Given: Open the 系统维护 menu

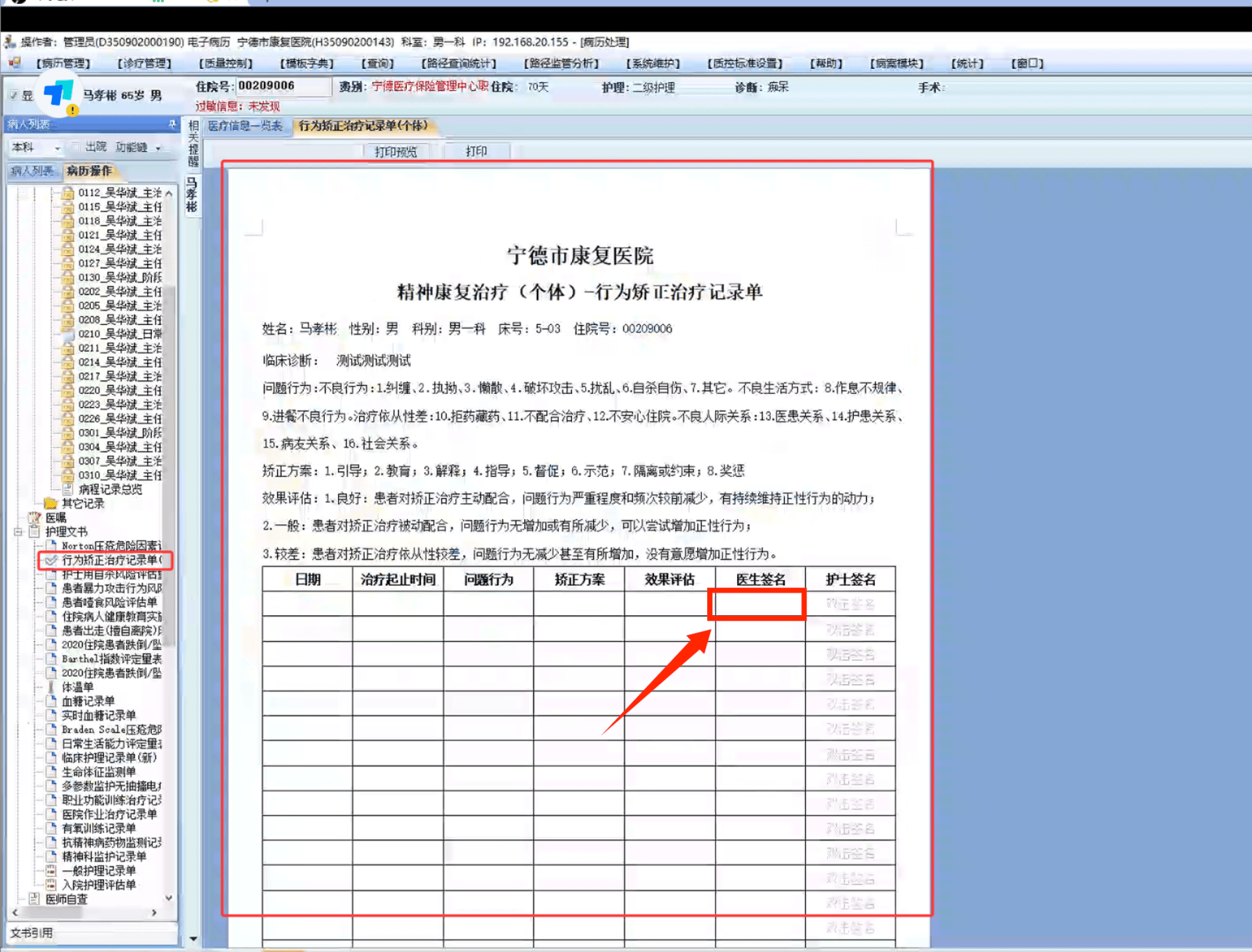Looking at the screenshot, I should (653, 64).
